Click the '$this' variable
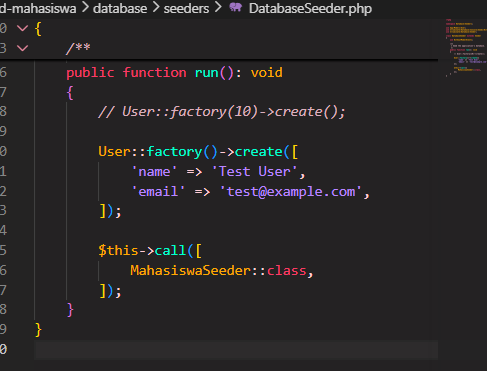Viewport: 487px width, 371px height. coord(118,250)
